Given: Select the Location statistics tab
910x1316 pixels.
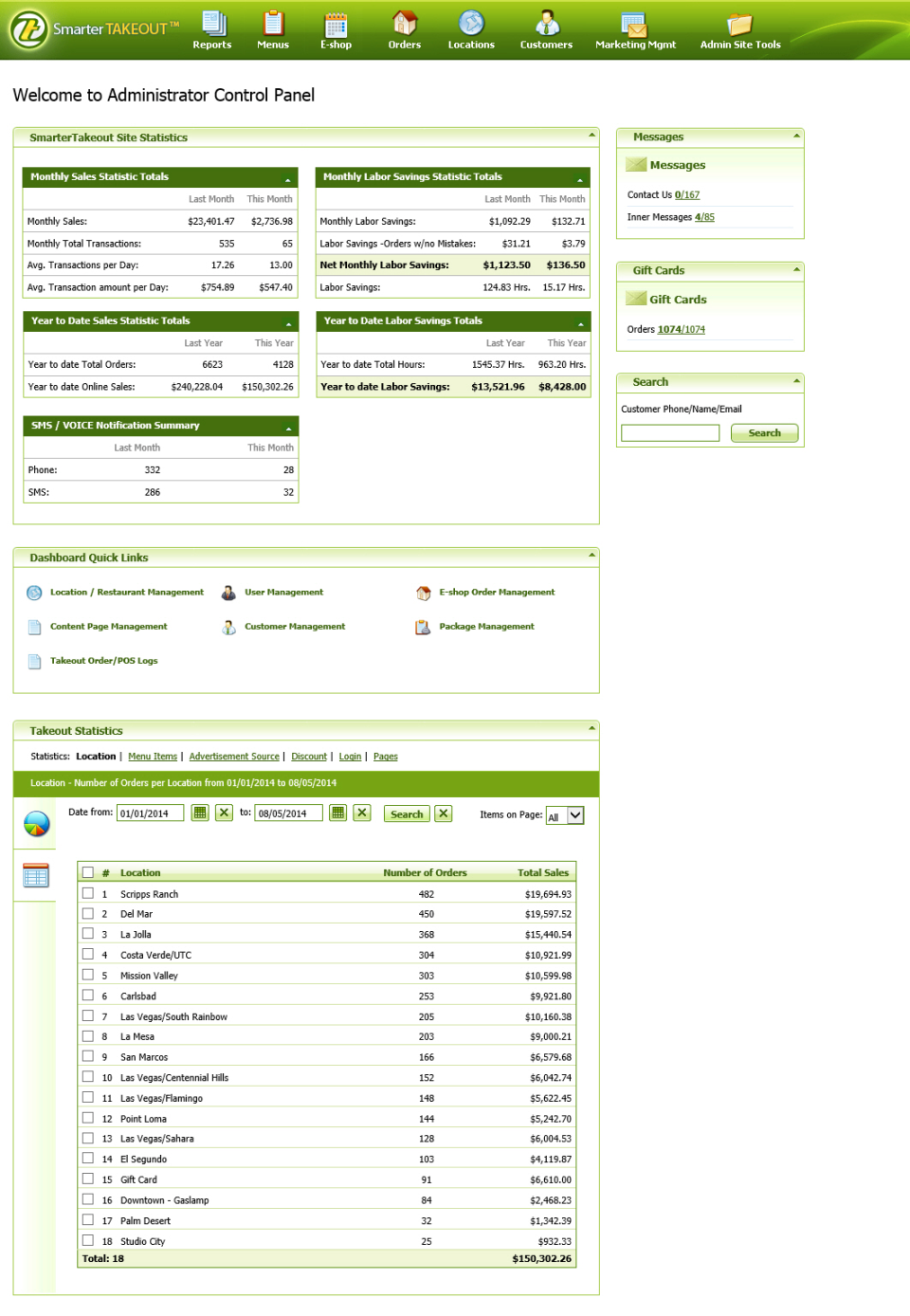Looking at the screenshot, I should pyautogui.click(x=96, y=757).
